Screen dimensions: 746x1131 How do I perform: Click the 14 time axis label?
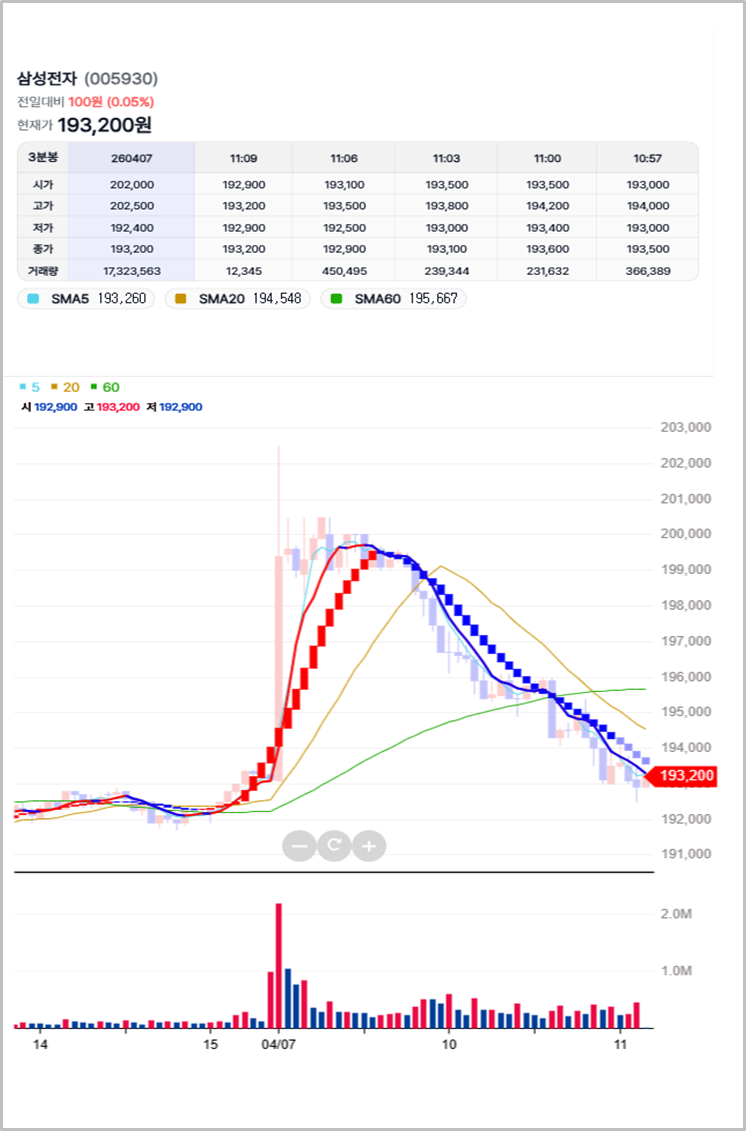pyautogui.click(x=40, y=1044)
